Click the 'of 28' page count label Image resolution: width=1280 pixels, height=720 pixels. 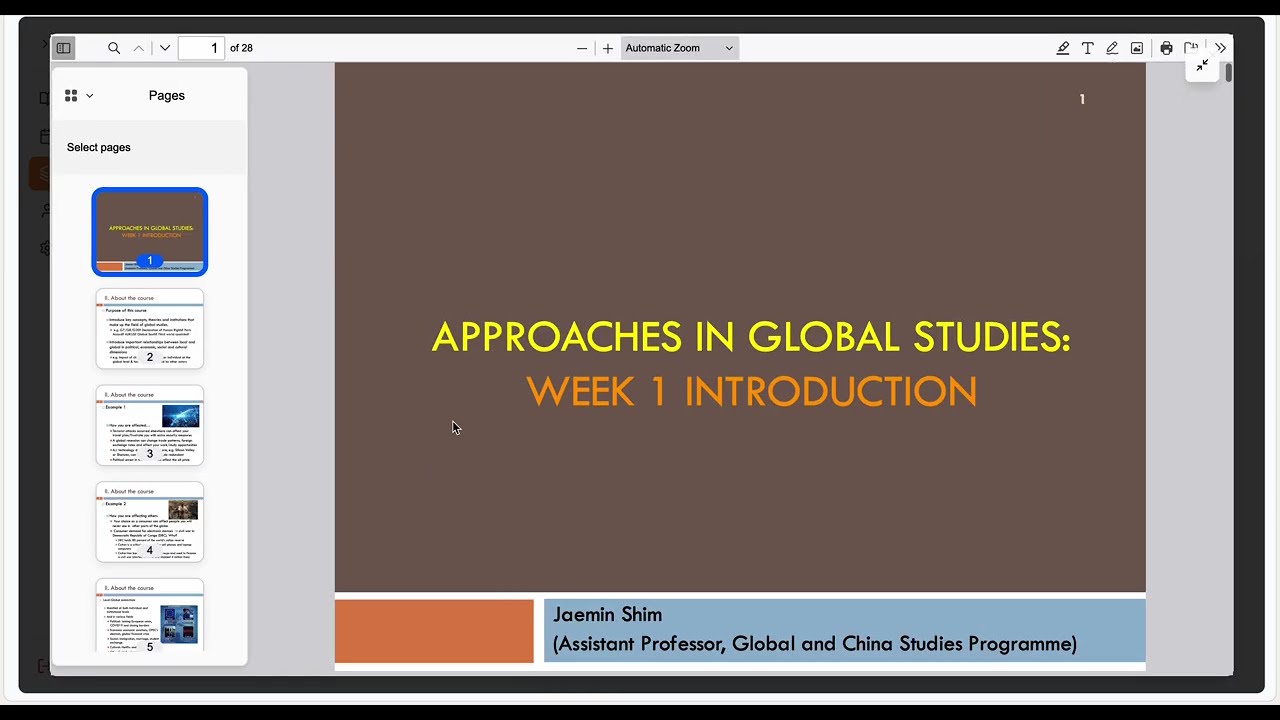point(241,48)
